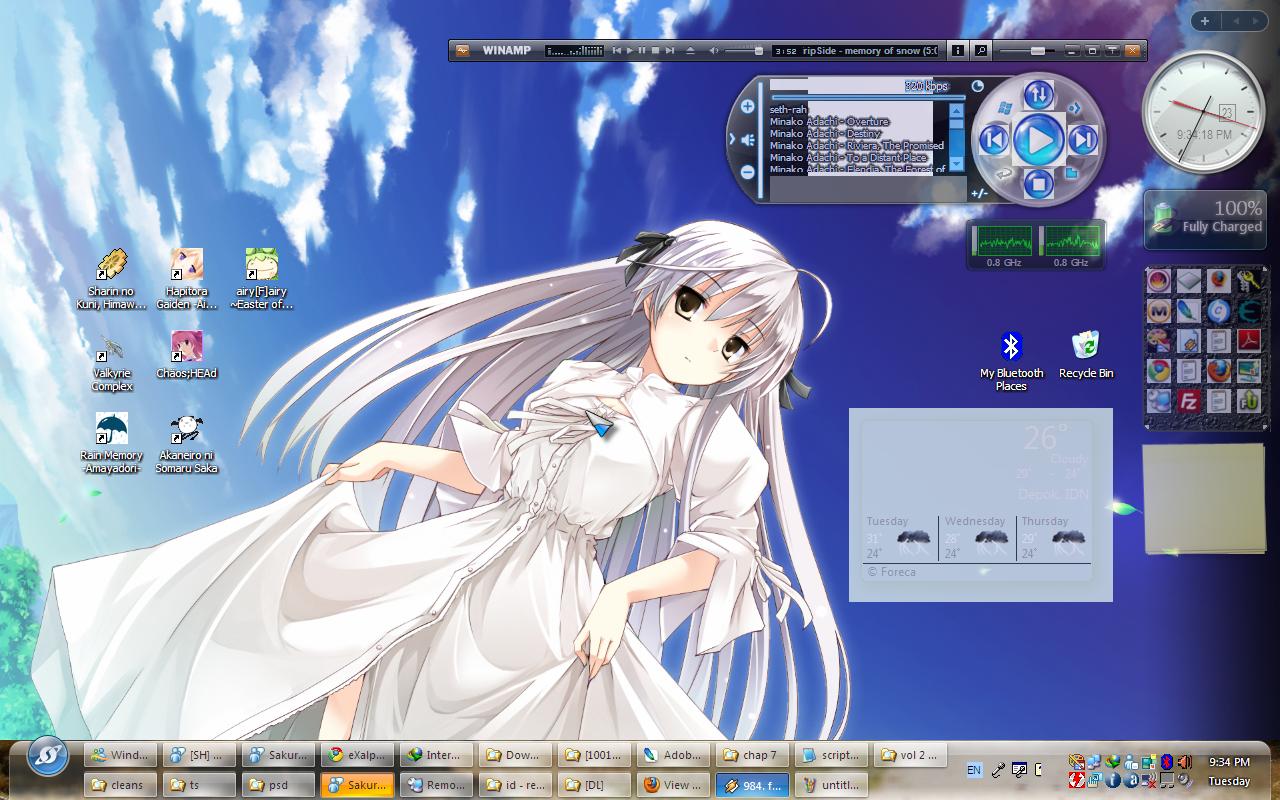Play track in Winamp toolbar
Image resolution: width=1280 pixels, height=800 pixels.
coord(630,50)
